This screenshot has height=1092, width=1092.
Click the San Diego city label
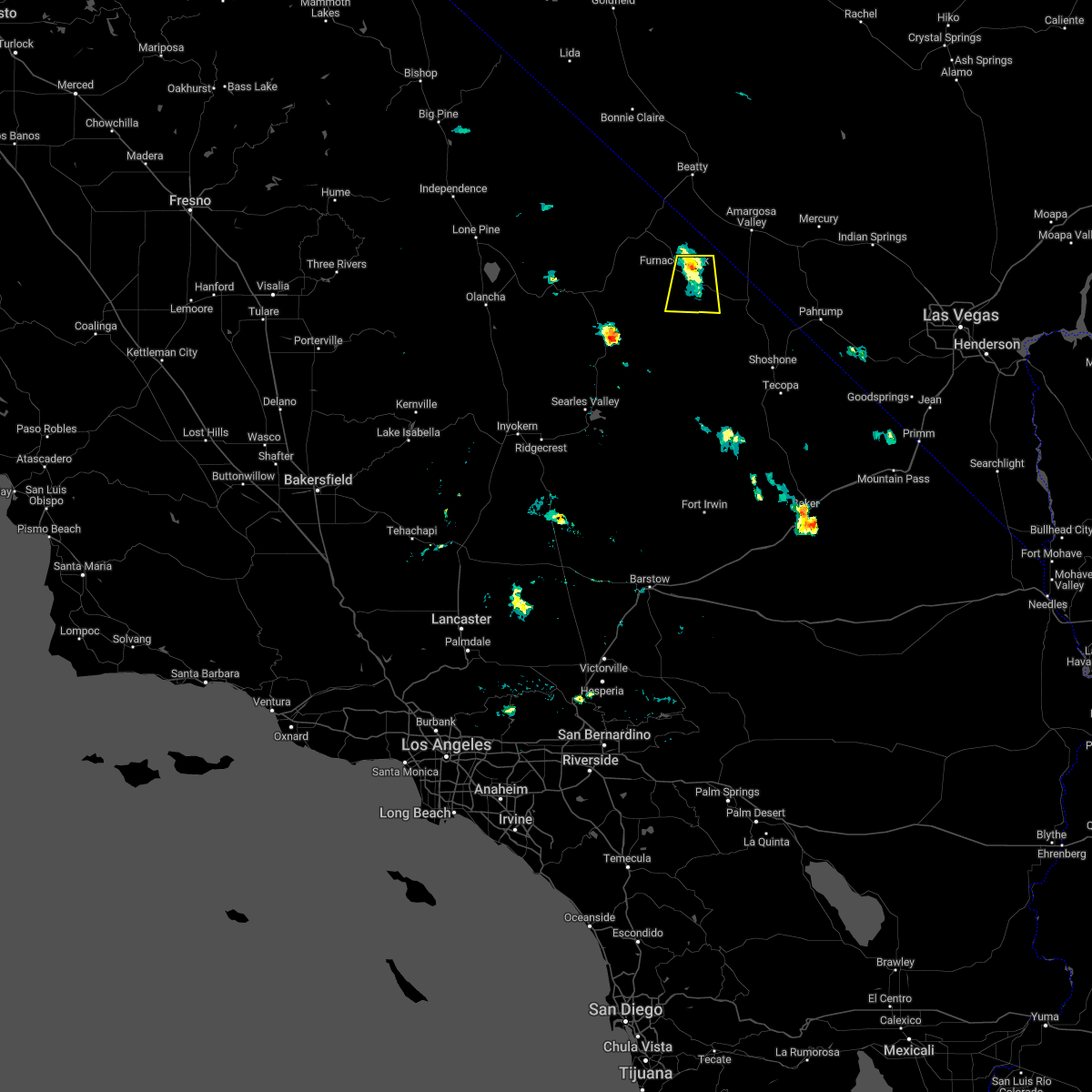coord(625,1009)
